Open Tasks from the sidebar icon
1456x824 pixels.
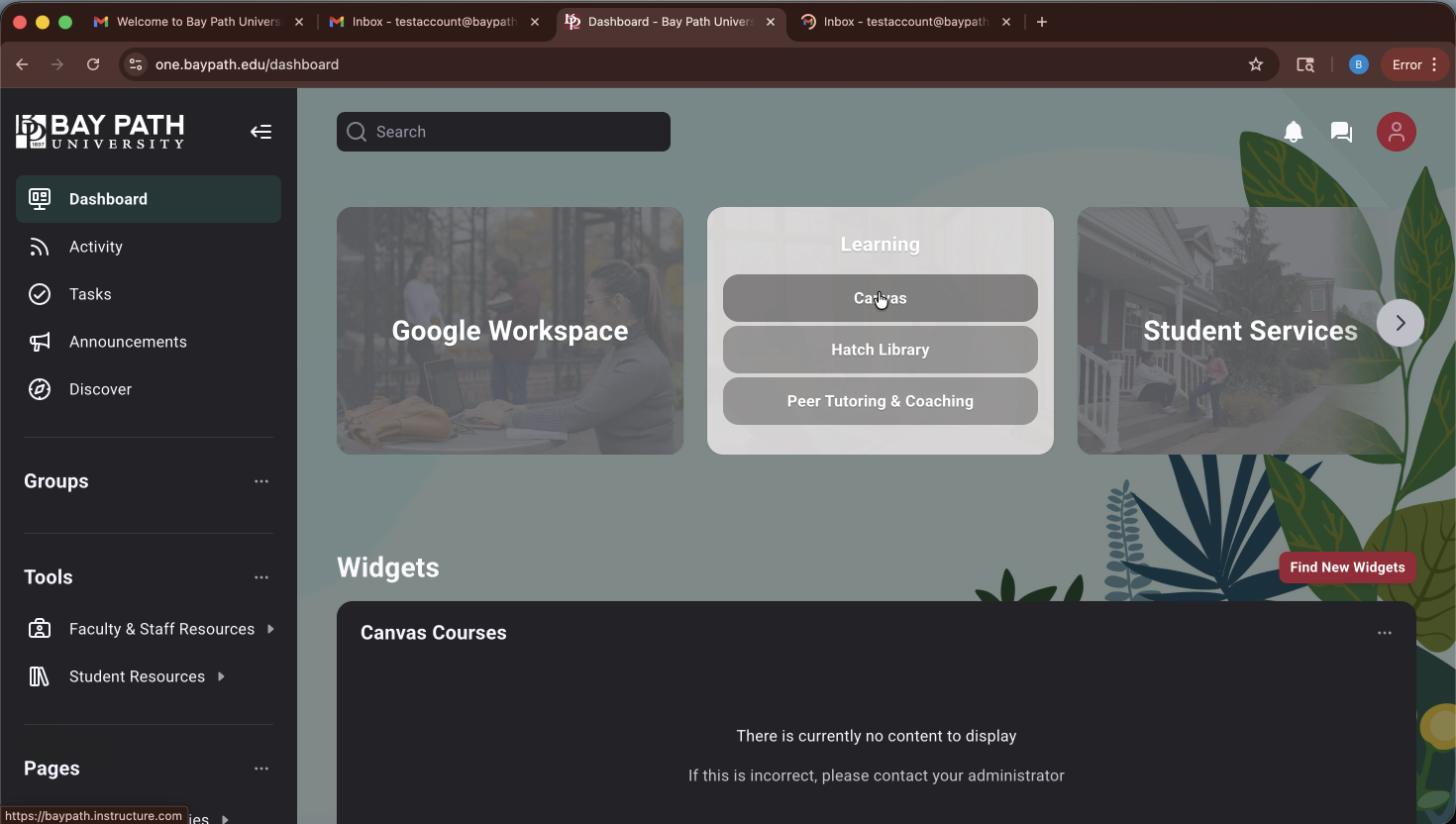(40, 294)
